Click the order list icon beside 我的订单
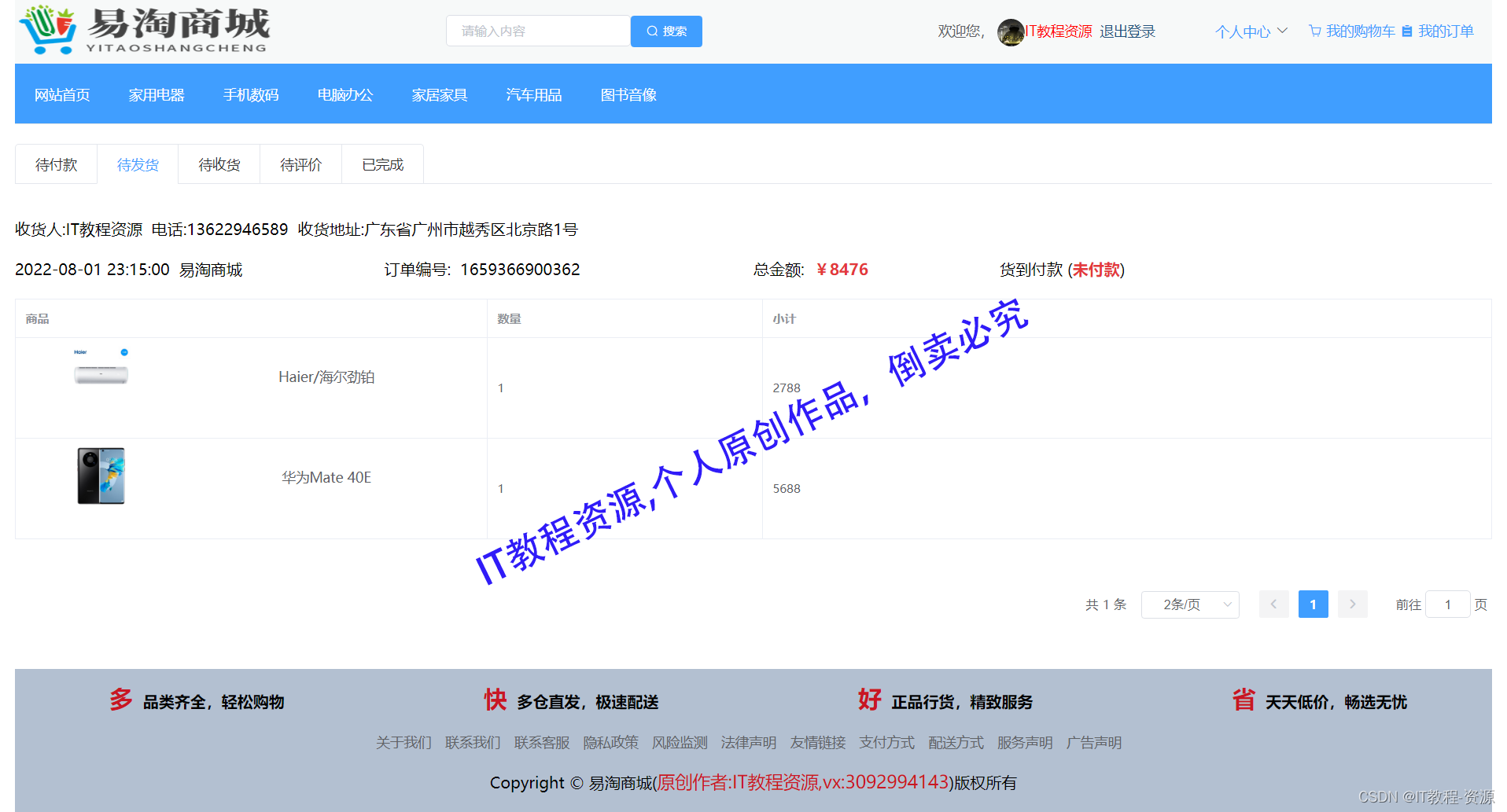 tap(1407, 31)
